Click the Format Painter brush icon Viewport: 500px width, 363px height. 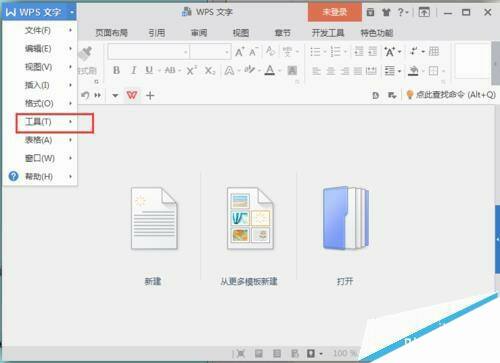[86, 54]
